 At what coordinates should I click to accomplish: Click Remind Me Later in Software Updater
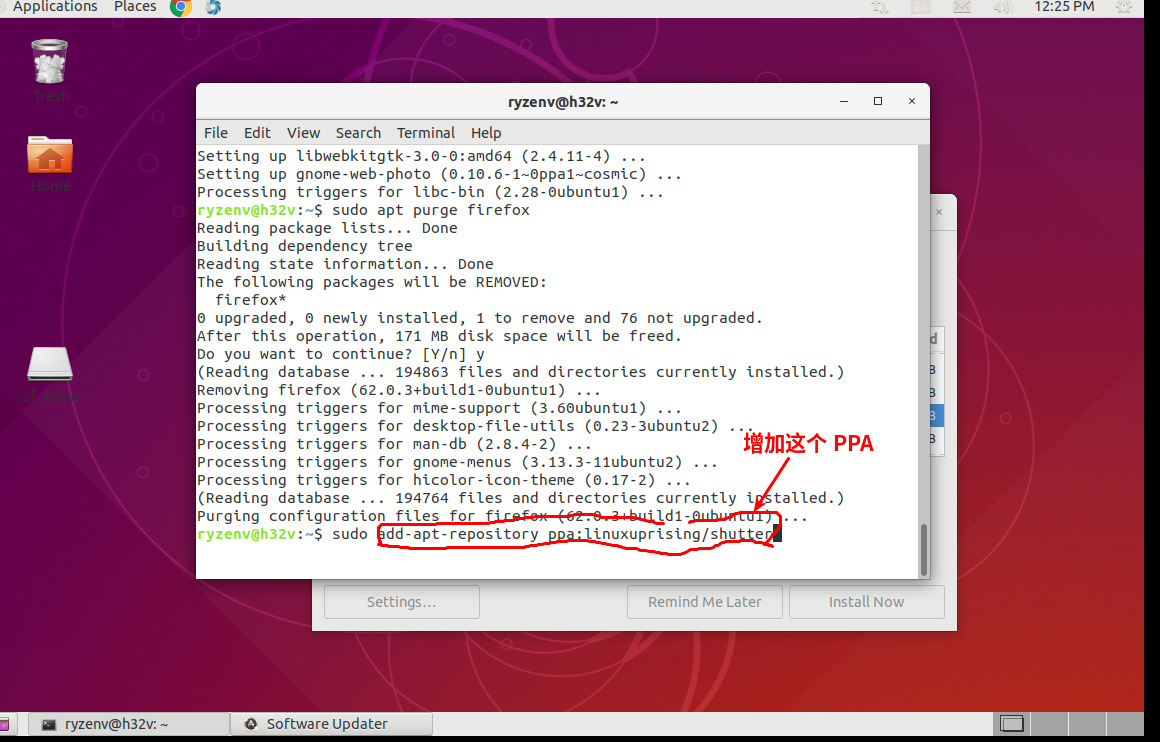point(705,602)
